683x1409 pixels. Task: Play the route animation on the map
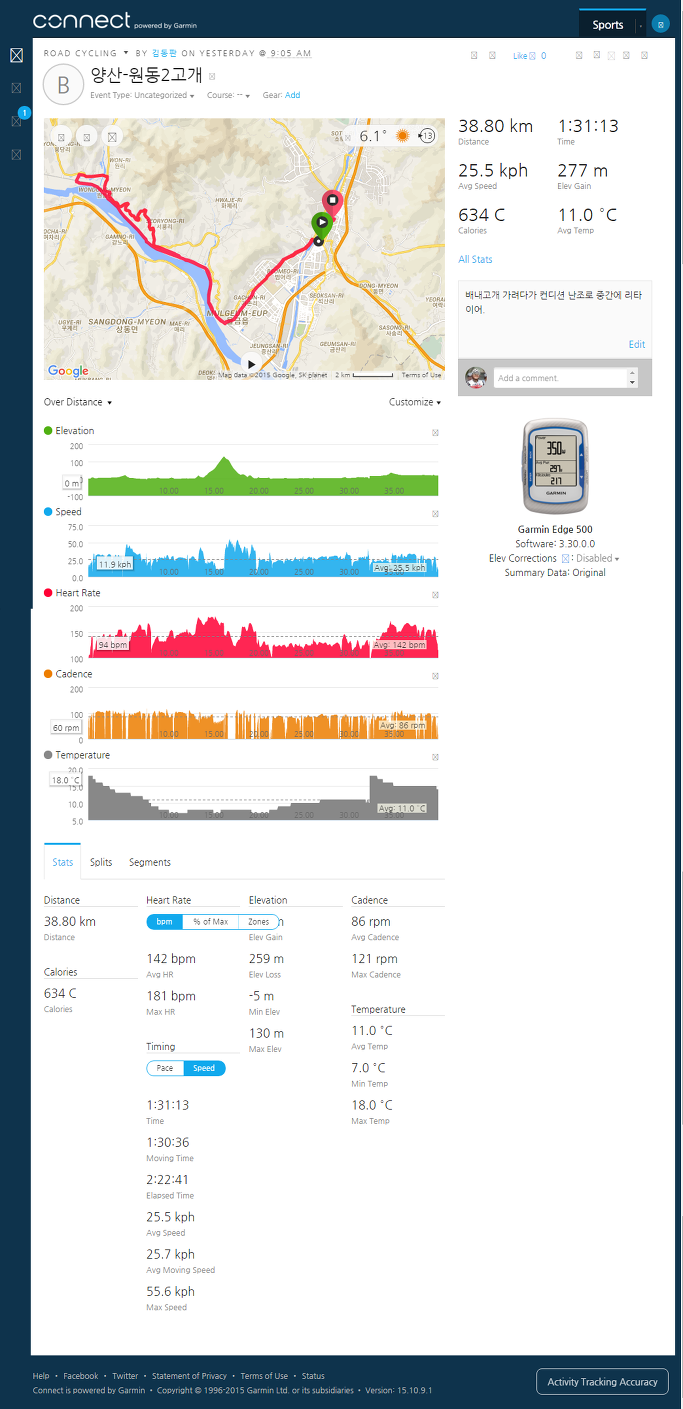tap(252, 365)
